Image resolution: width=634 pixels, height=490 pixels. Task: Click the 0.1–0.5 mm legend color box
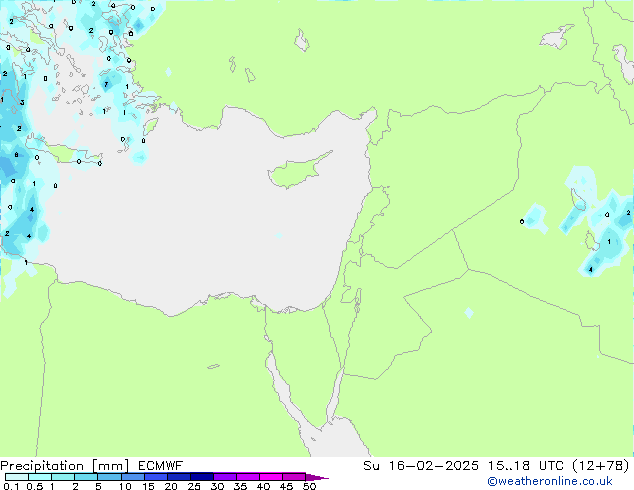[17, 477]
